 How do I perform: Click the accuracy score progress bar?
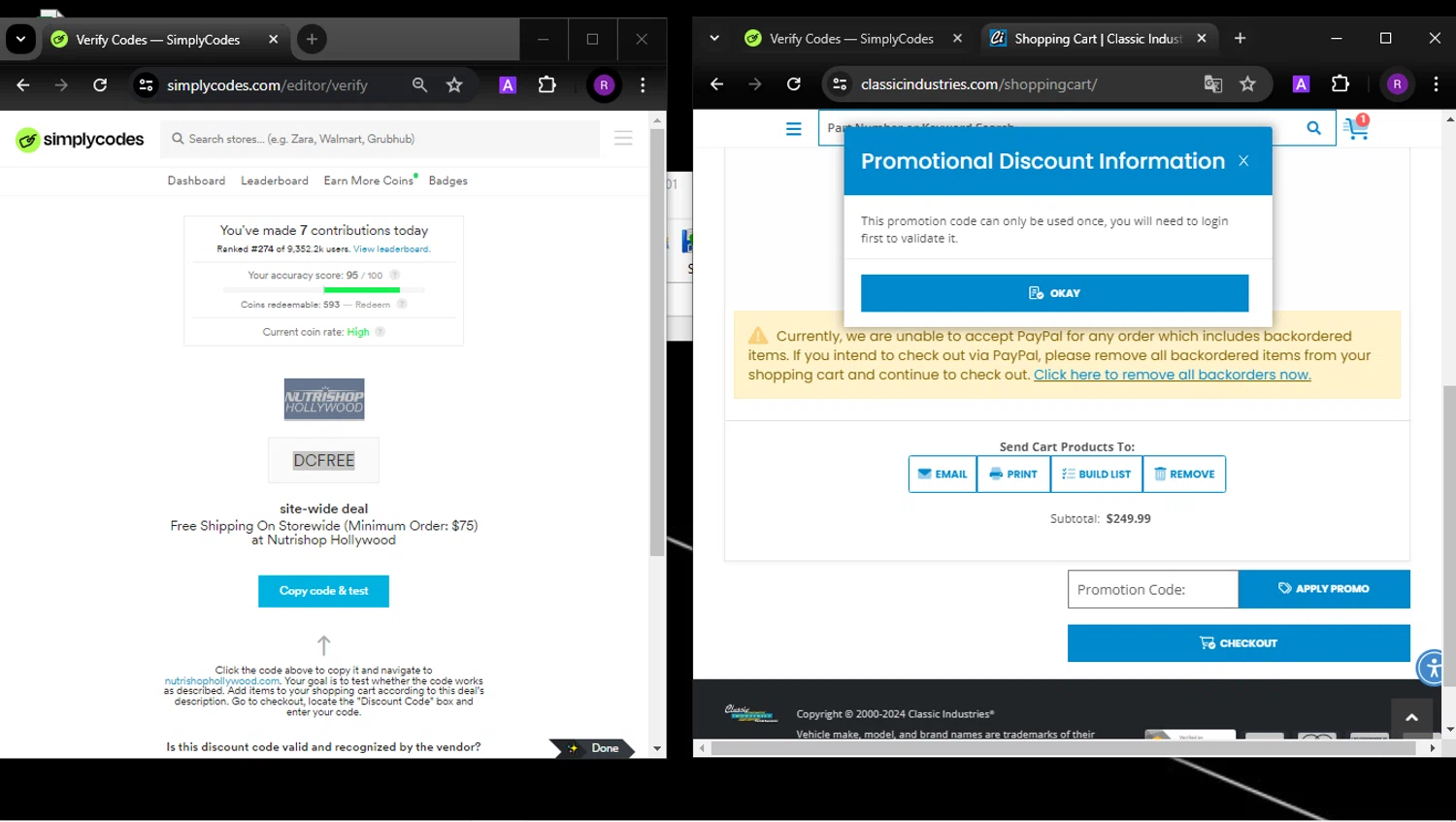pyautogui.click(x=324, y=290)
